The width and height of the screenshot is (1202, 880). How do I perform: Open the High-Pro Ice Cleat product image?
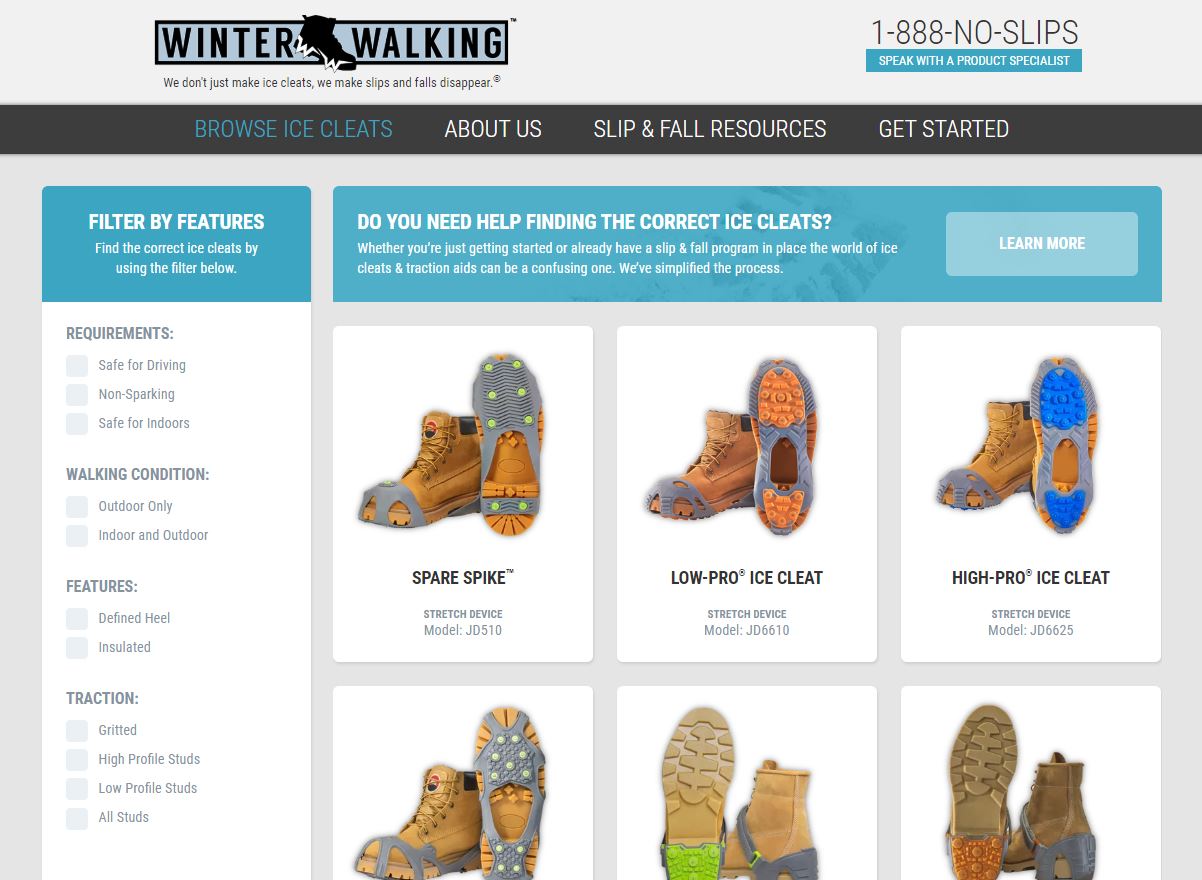(1030, 443)
